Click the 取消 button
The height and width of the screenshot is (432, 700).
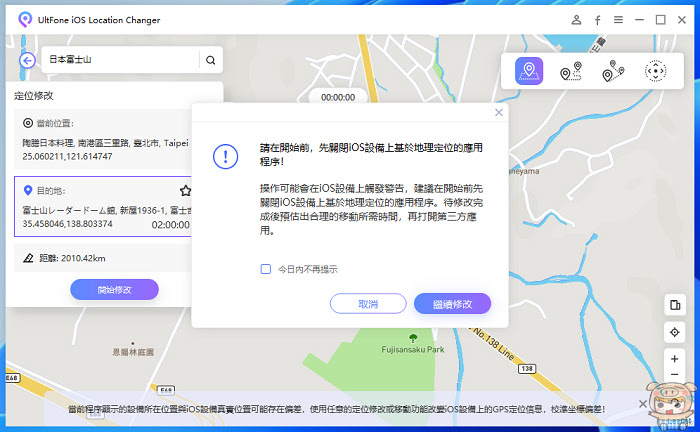click(x=368, y=304)
